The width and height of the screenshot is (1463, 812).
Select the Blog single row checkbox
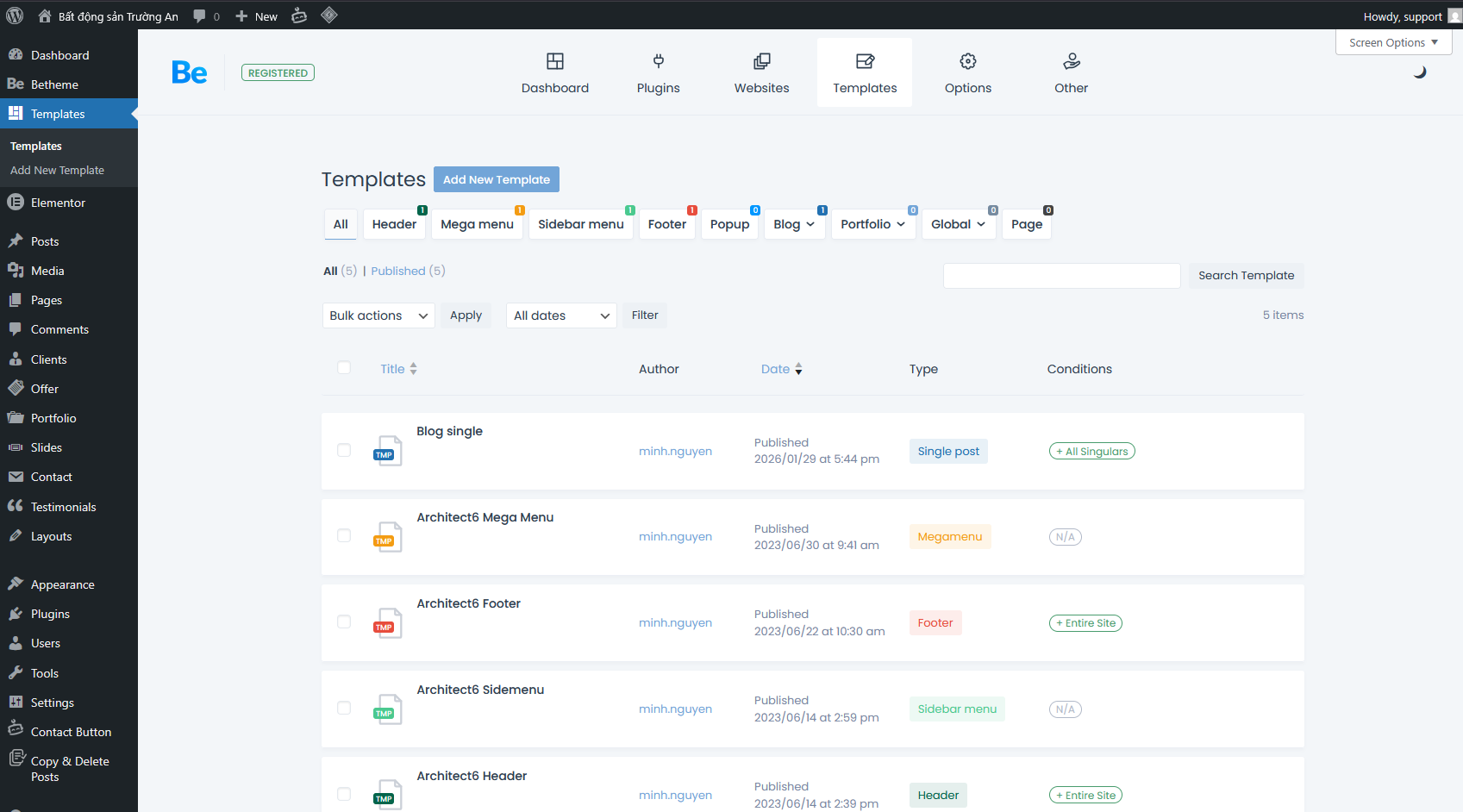tap(344, 450)
